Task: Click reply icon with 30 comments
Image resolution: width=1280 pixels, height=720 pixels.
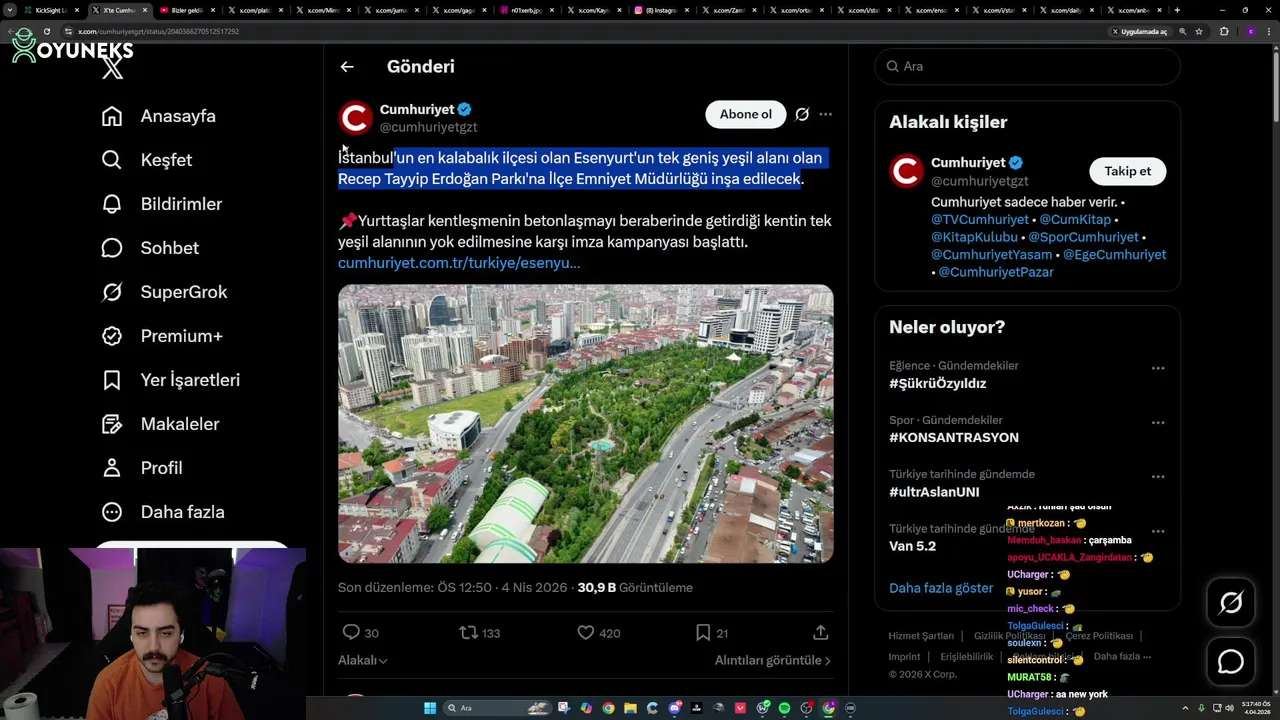Action: tap(351, 633)
